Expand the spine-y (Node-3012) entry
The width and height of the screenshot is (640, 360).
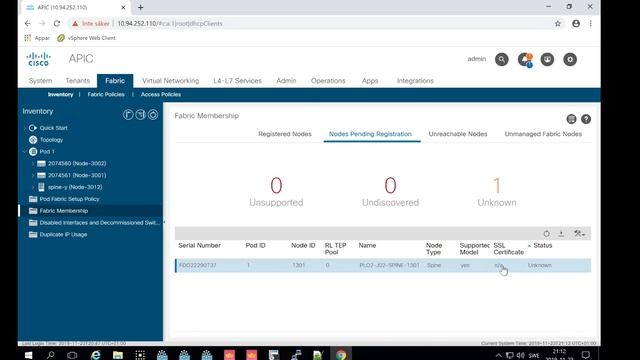pyautogui.click(x=33, y=187)
